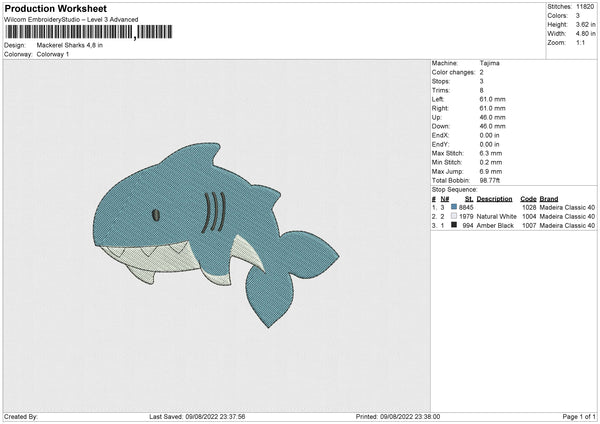The image size is (600, 424).
Task: Click the Width value 4.80 in
Action: [585, 34]
